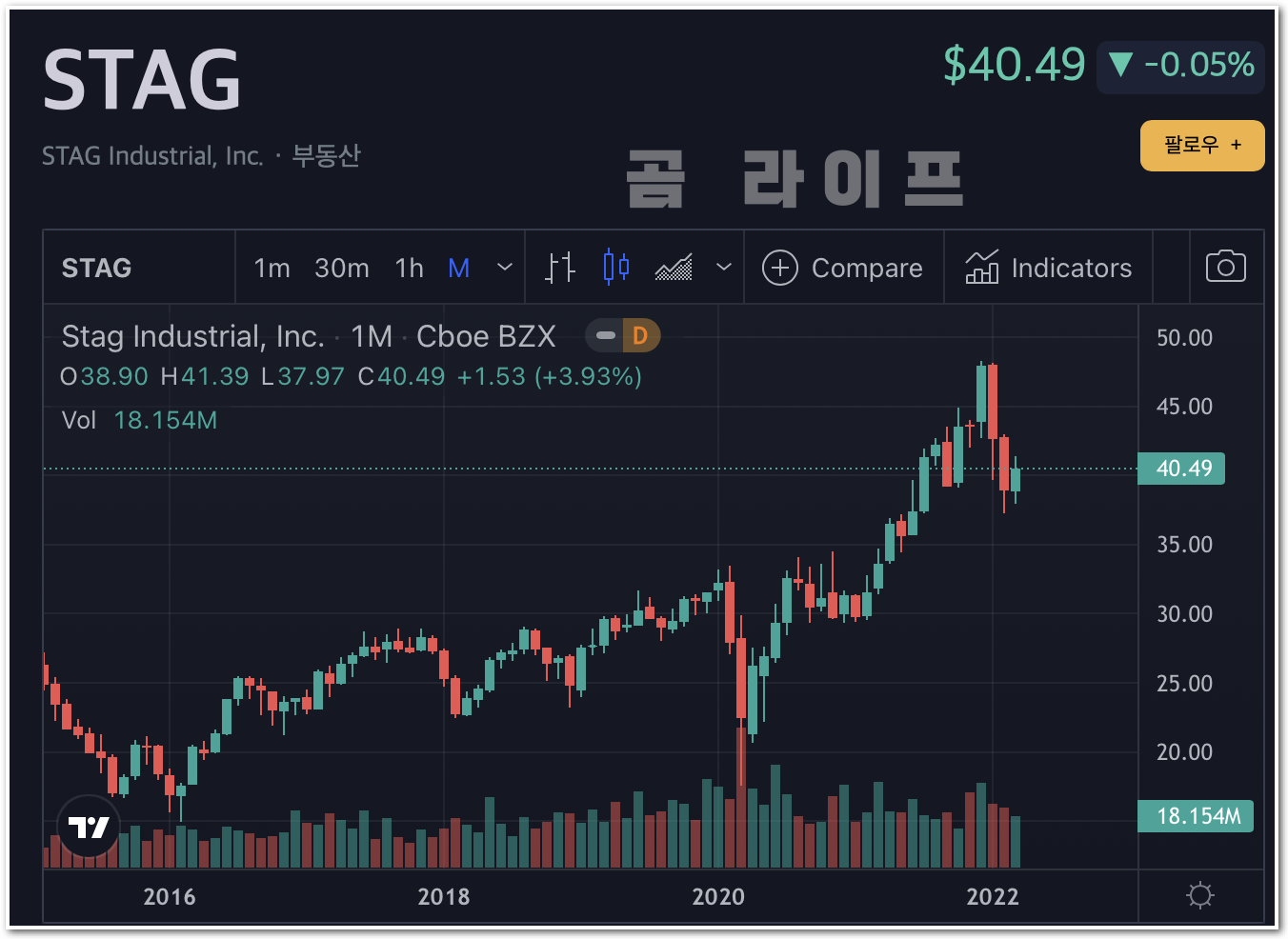Click the 2020 time axis label

[x=718, y=897]
